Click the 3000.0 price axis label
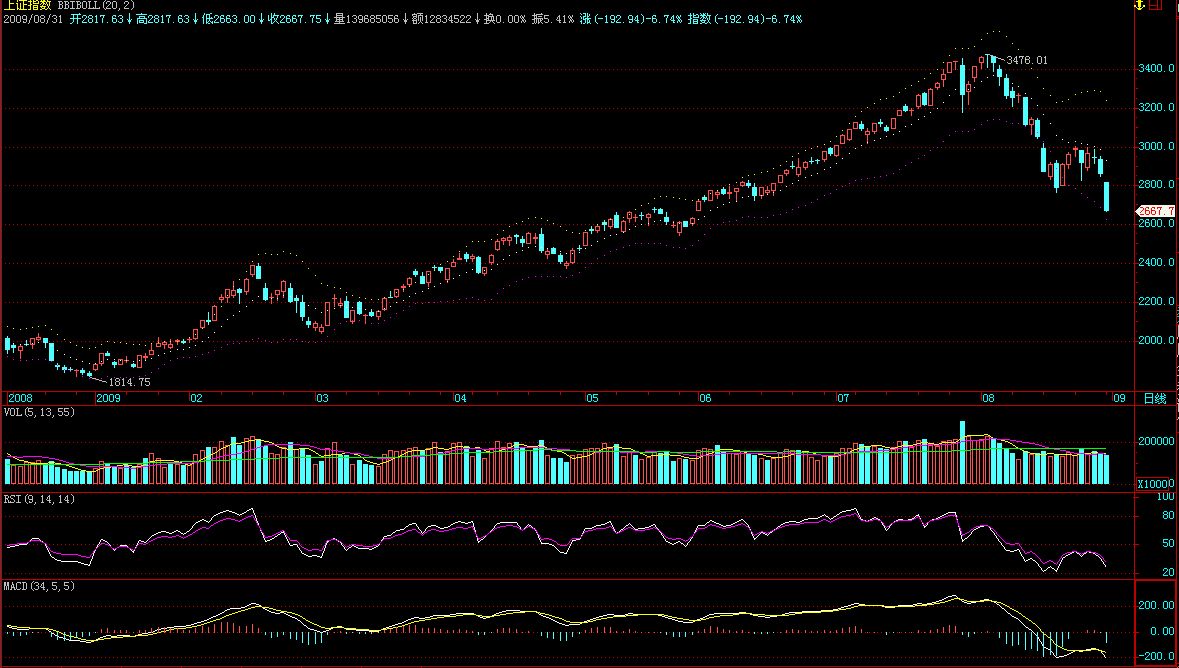The image size is (1179, 668). 1156,147
